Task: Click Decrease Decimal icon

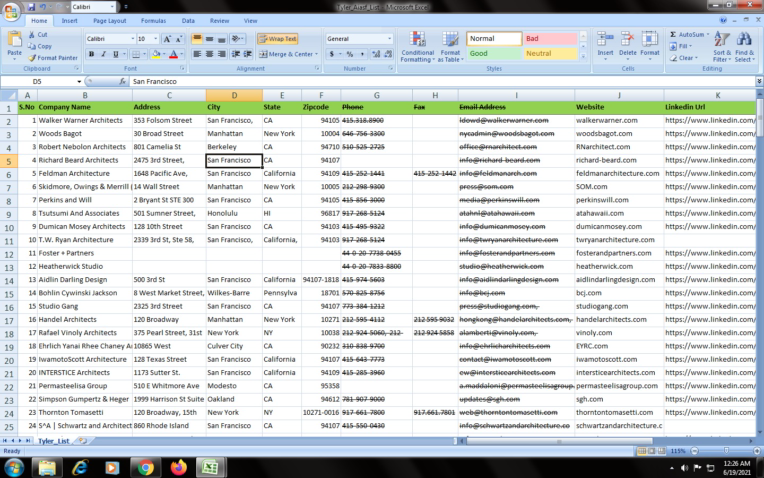Action: click(388, 54)
